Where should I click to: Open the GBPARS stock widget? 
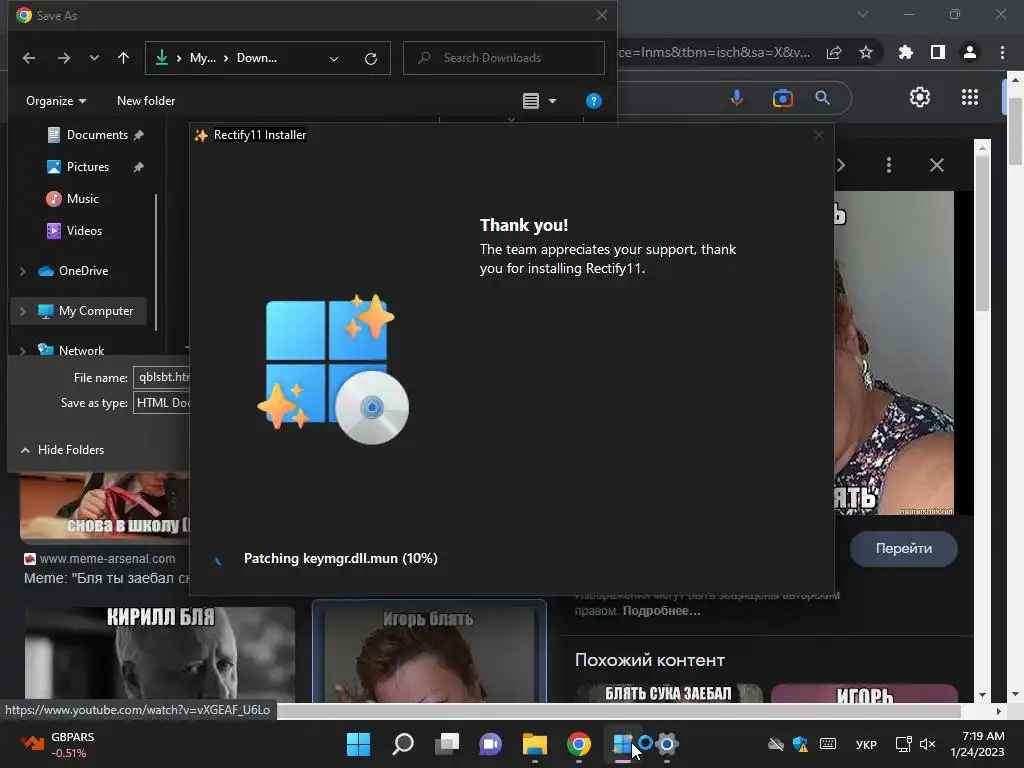59,744
